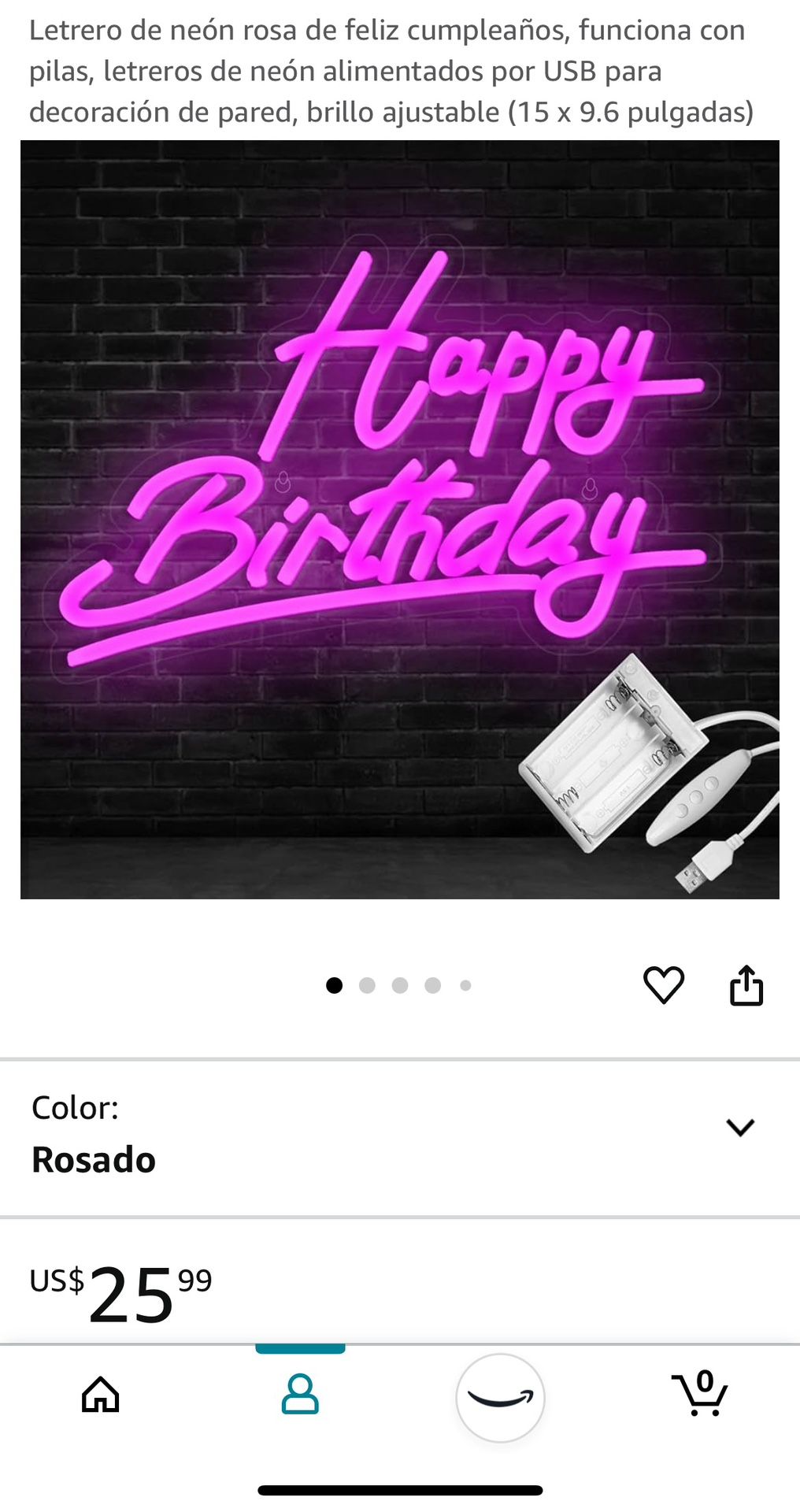Screen dimensions: 800x1512
Task: Open the share icon for this product
Action: click(746, 984)
